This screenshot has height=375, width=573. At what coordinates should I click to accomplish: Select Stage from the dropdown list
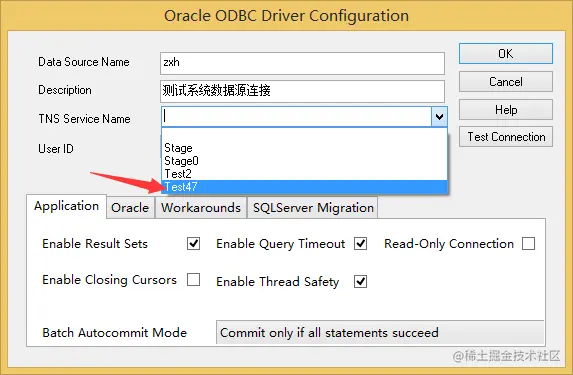click(304, 148)
